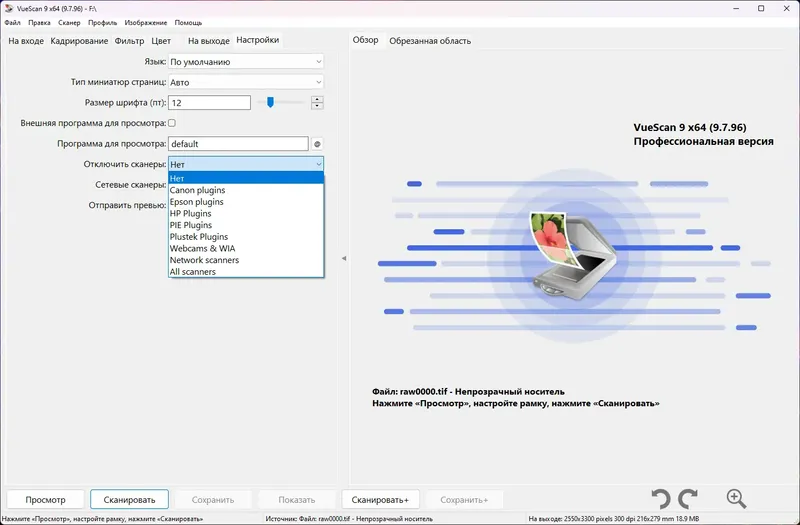Click the VueScan app icon in title bar
Image resolution: width=800 pixels, height=525 pixels.
(x=9, y=8)
